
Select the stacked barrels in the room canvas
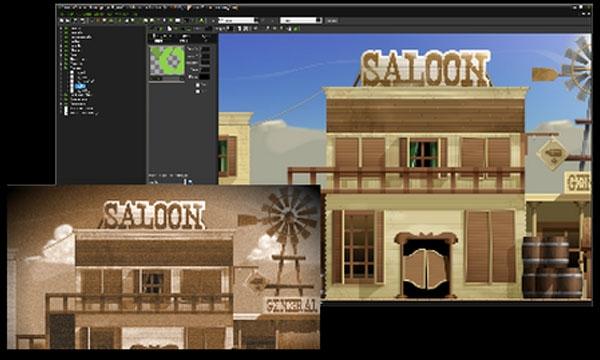coord(552,267)
